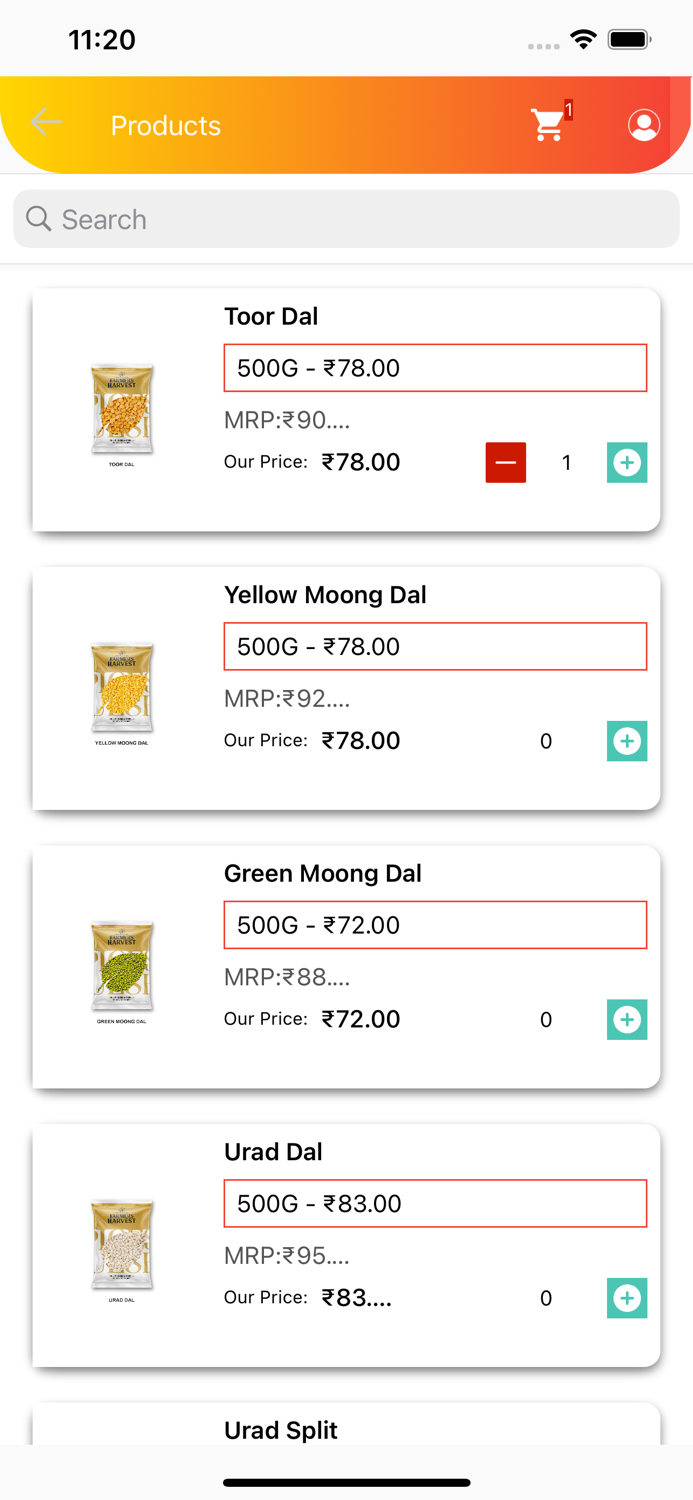
Task: Tap the back arrow in header
Action: tap(46, 123)
